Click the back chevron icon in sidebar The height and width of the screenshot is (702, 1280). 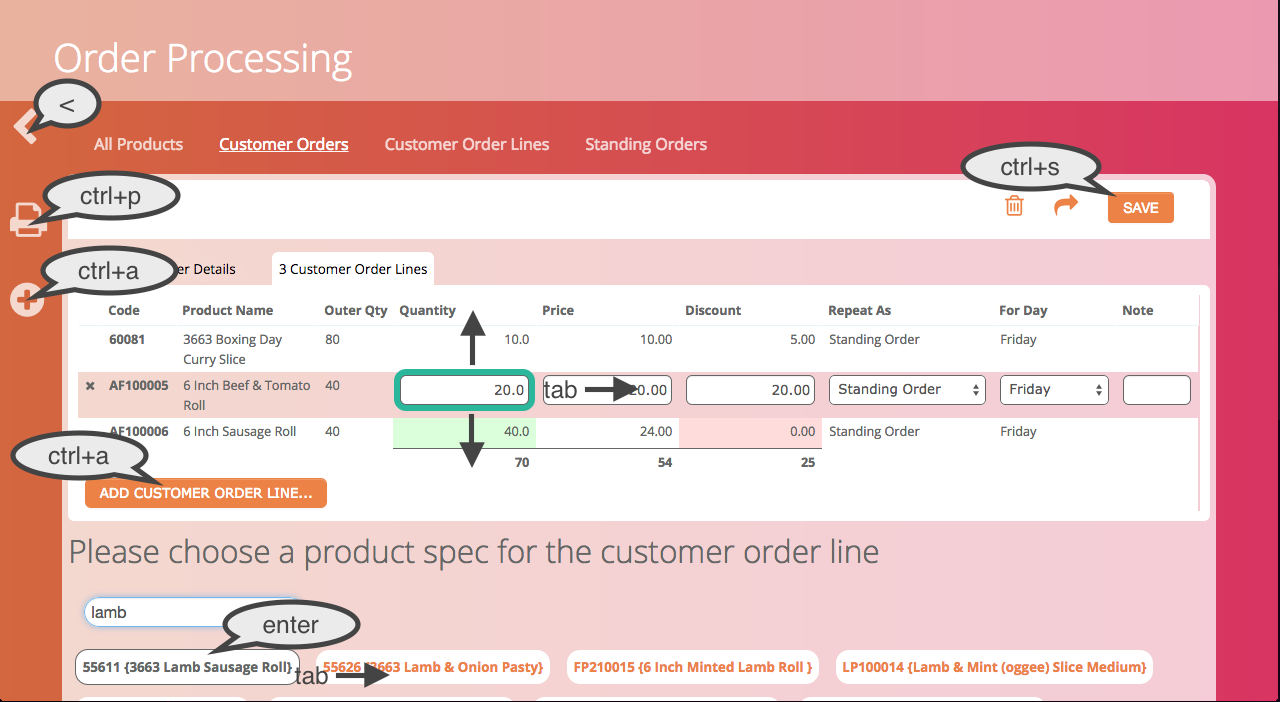coord(24,127)
